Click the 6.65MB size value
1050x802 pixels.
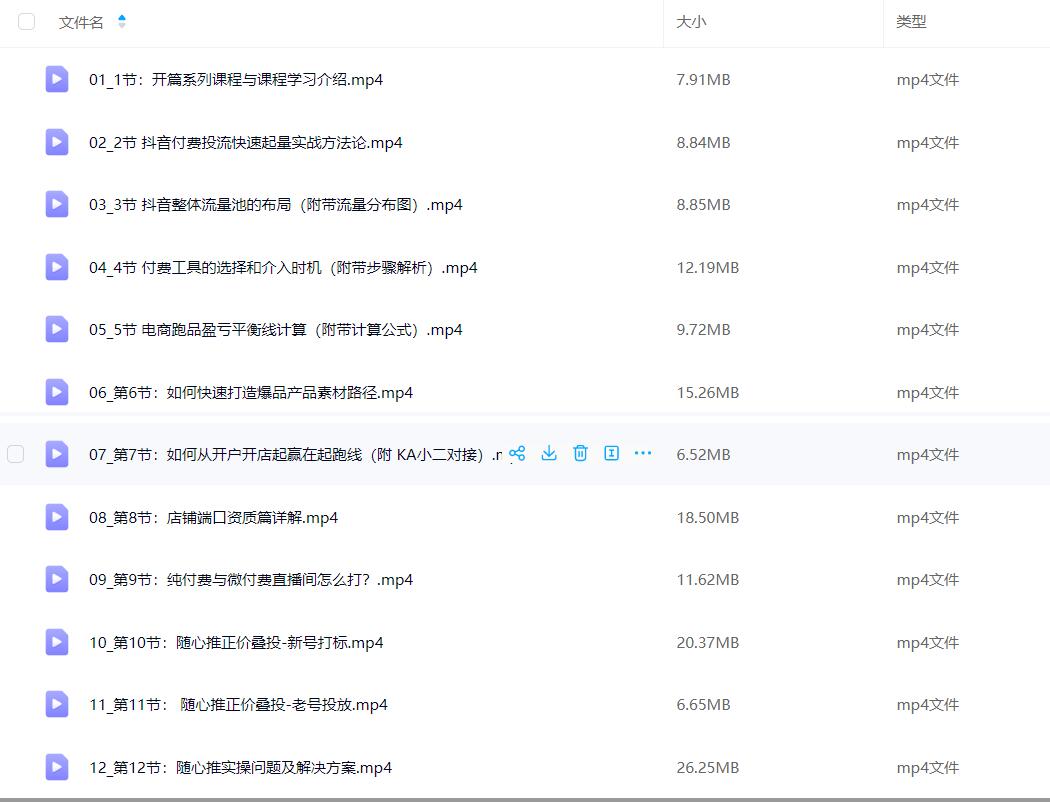(x=703, y=705)
